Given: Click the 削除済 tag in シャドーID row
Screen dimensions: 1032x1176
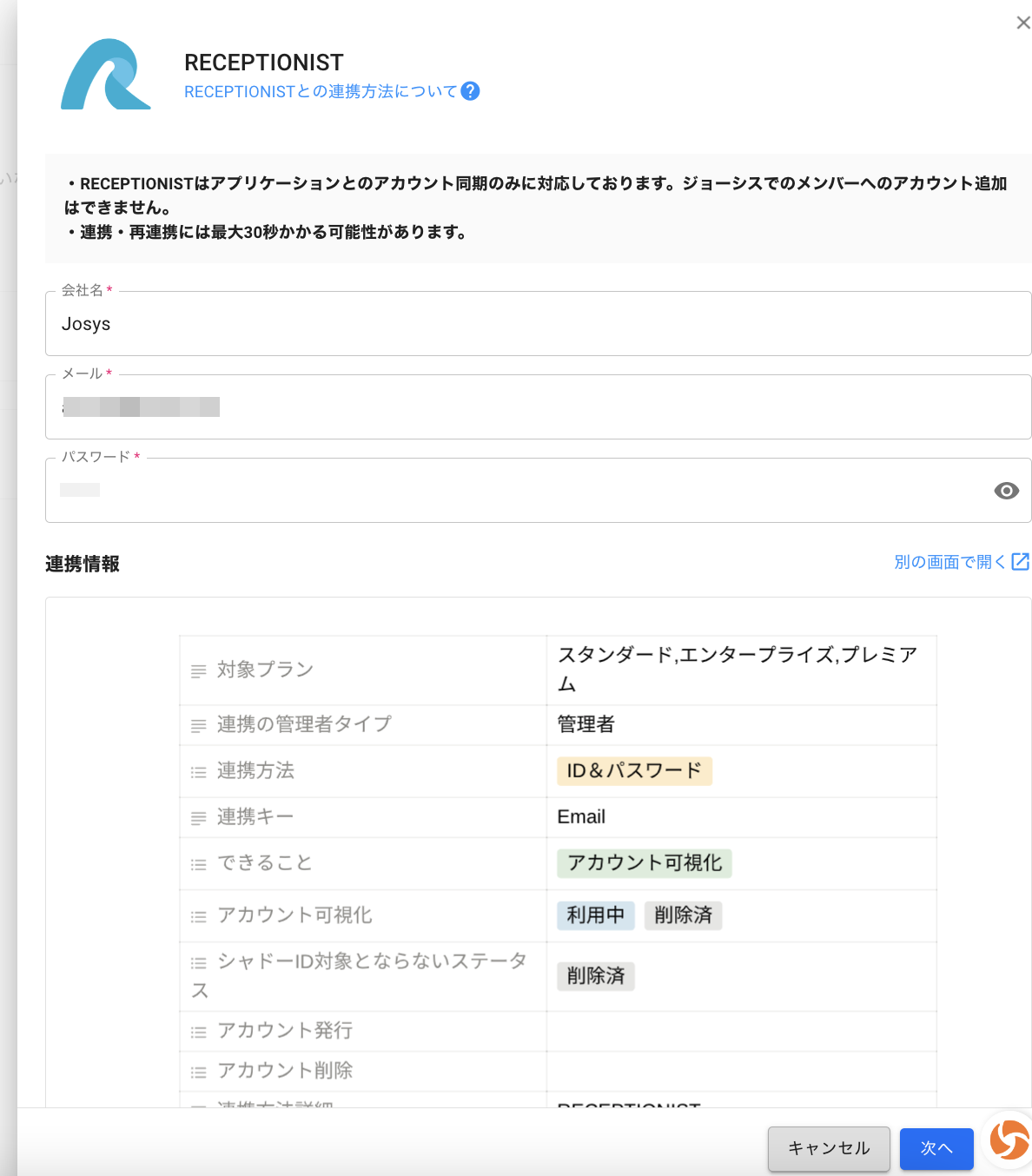Looking at the screenshot, I should point(595,975).
